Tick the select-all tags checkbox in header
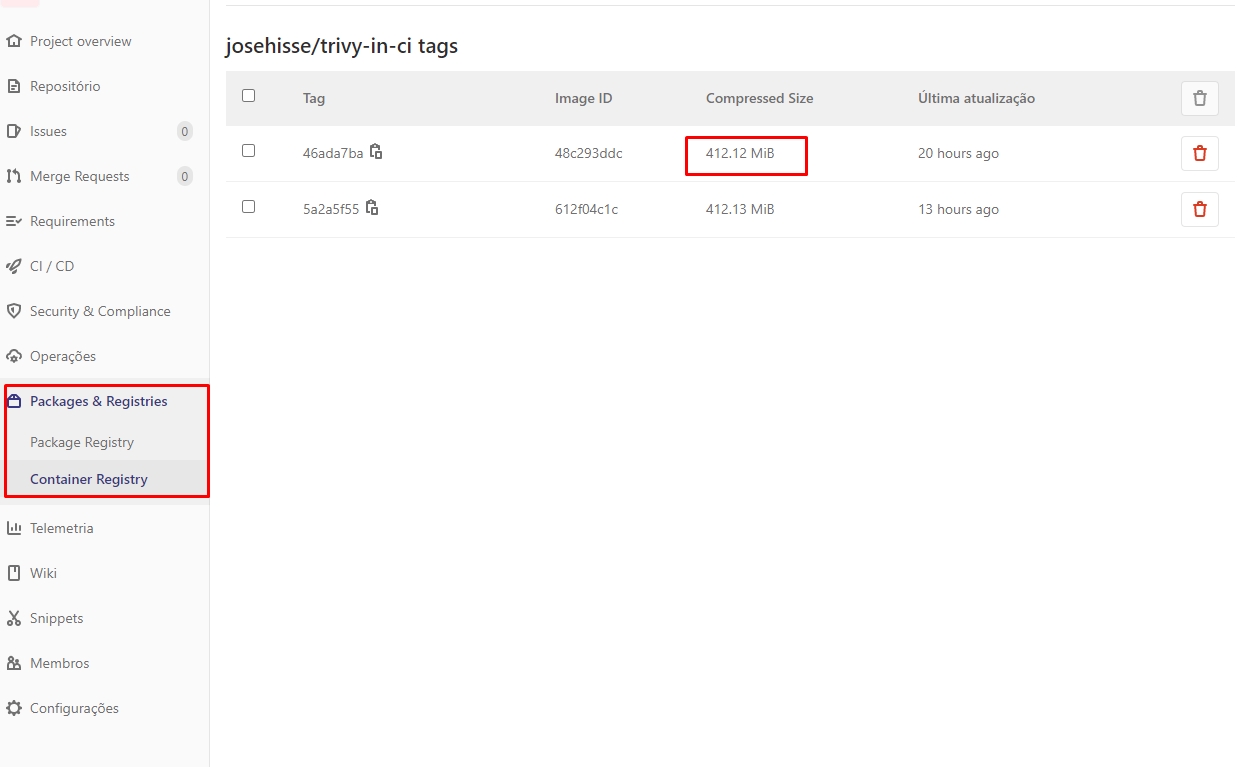 [249, 96]
